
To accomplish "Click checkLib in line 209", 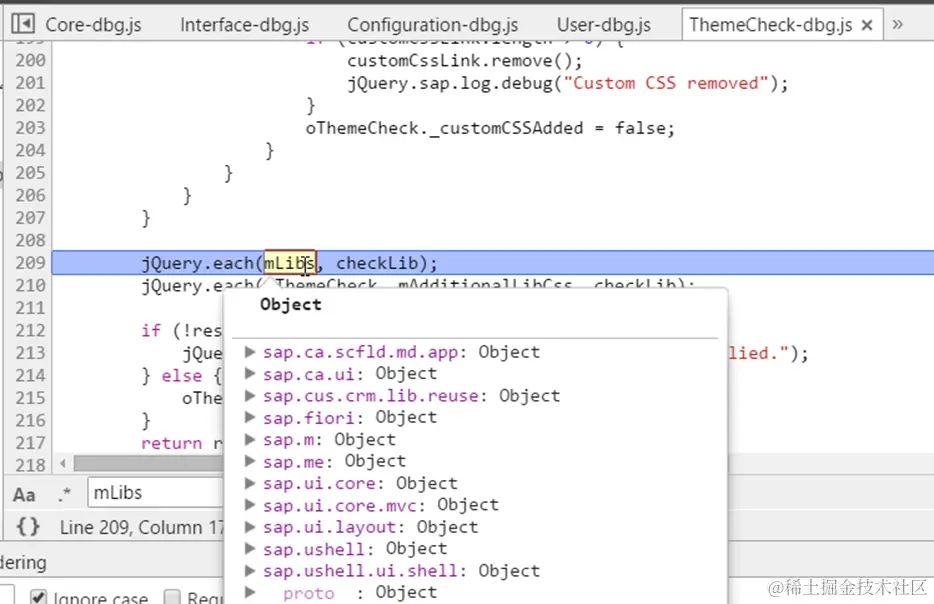I will [377, 263].
